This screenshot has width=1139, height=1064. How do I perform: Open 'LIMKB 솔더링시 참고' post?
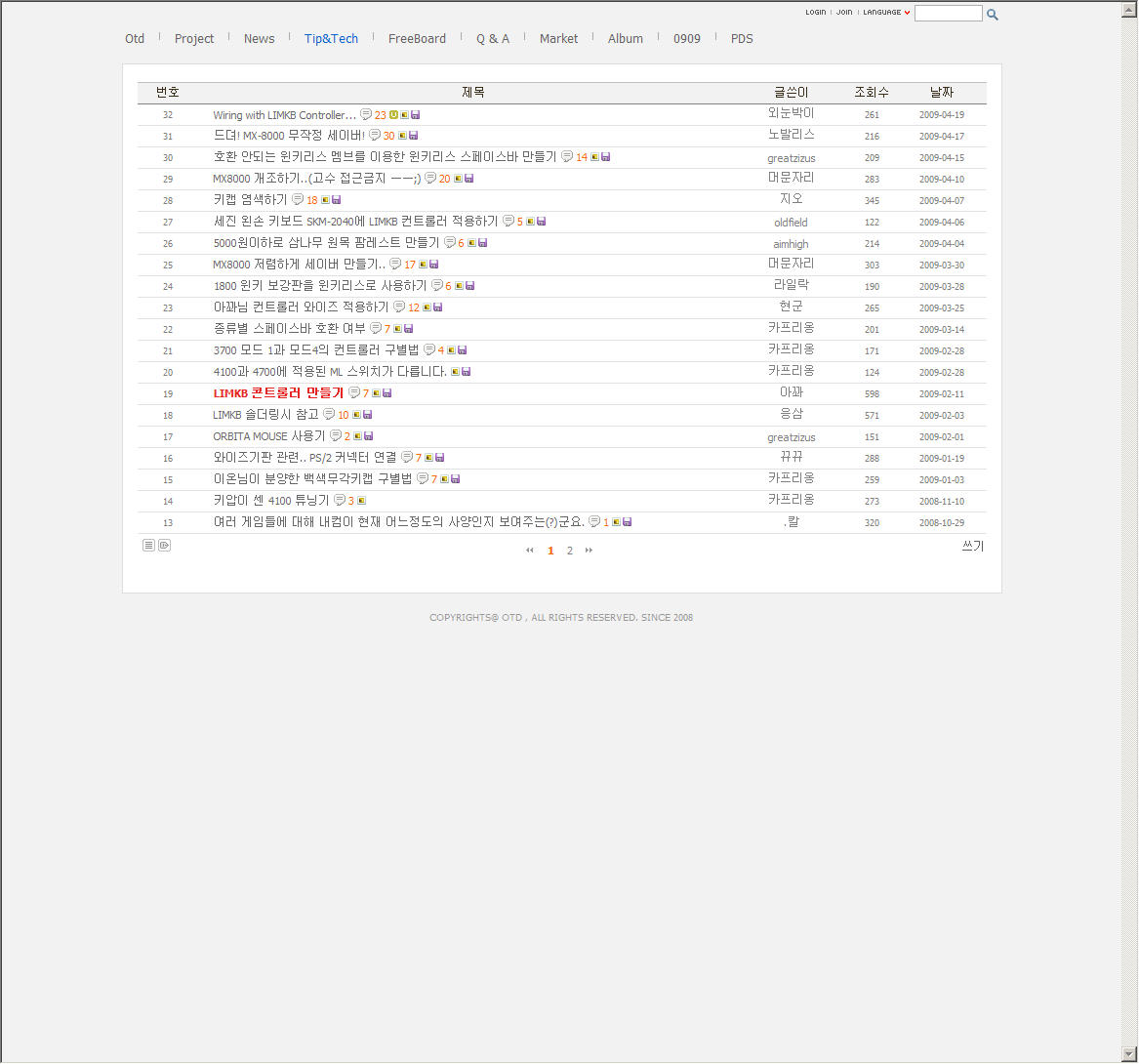pyautogui.click(x=265, y=415)
